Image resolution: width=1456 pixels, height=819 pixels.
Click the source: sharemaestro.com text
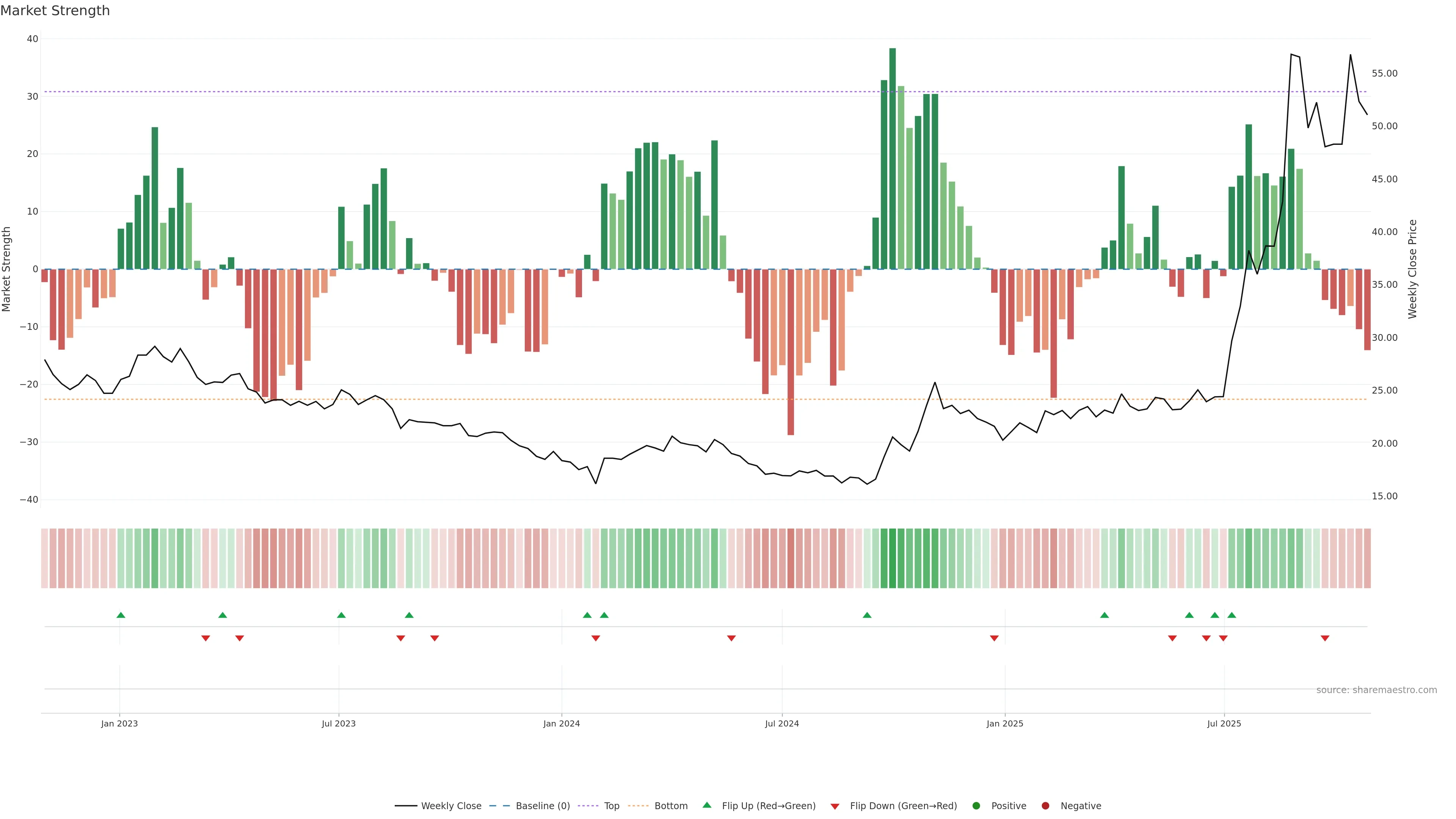pyautogui.click(x=1376, y=690)
